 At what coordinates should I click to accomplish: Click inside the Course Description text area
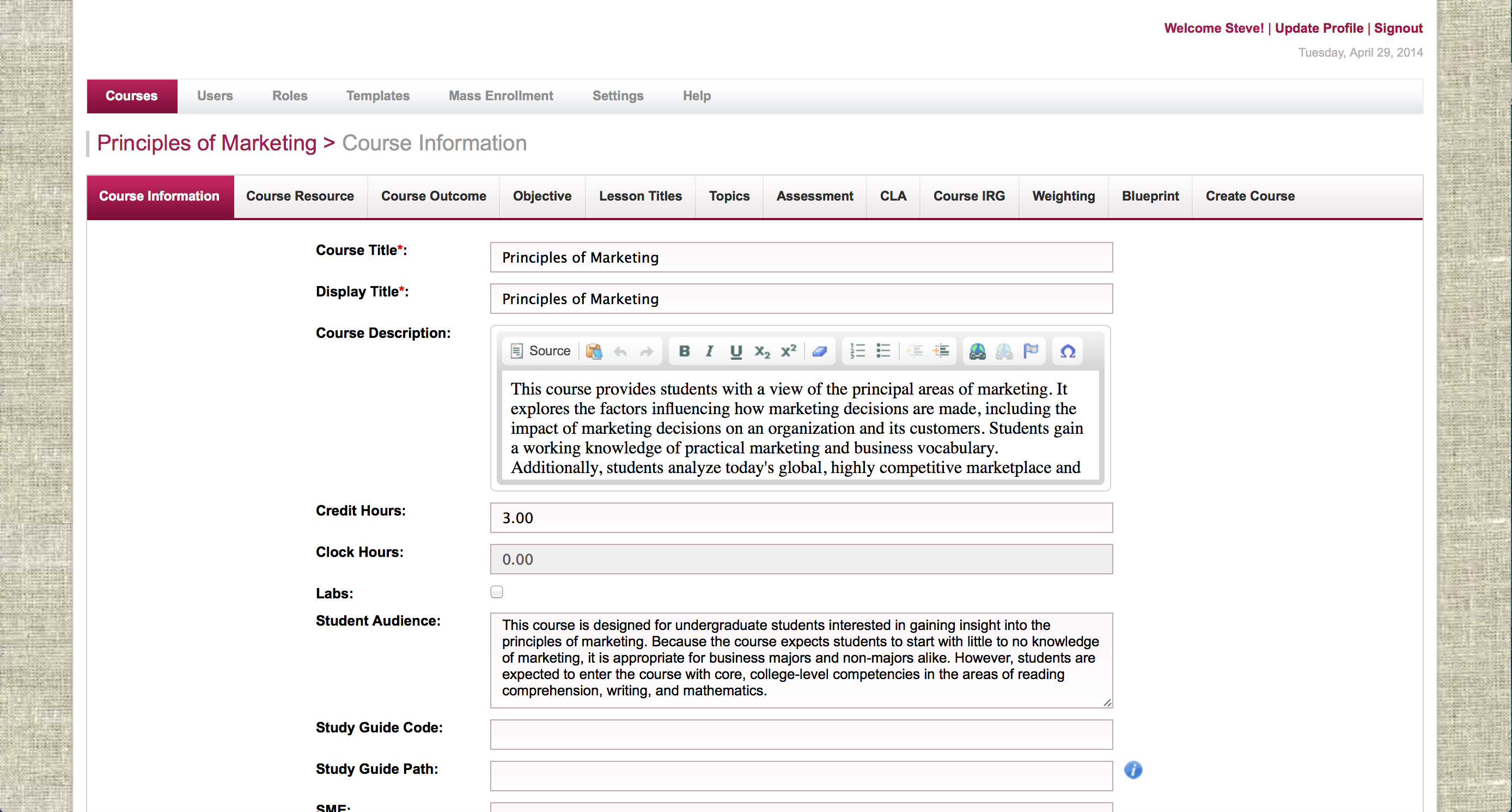pos(800,426)
